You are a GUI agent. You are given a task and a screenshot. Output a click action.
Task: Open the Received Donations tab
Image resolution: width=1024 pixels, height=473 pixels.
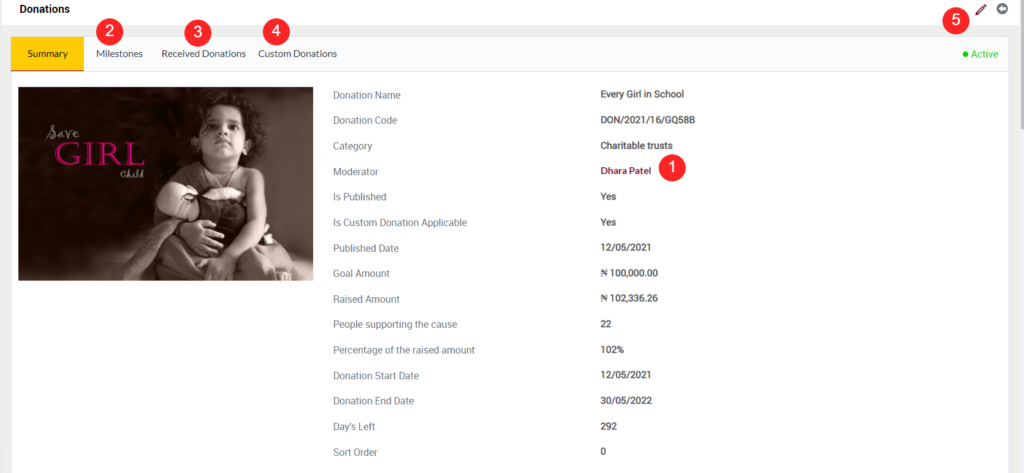tap(204, 54)
